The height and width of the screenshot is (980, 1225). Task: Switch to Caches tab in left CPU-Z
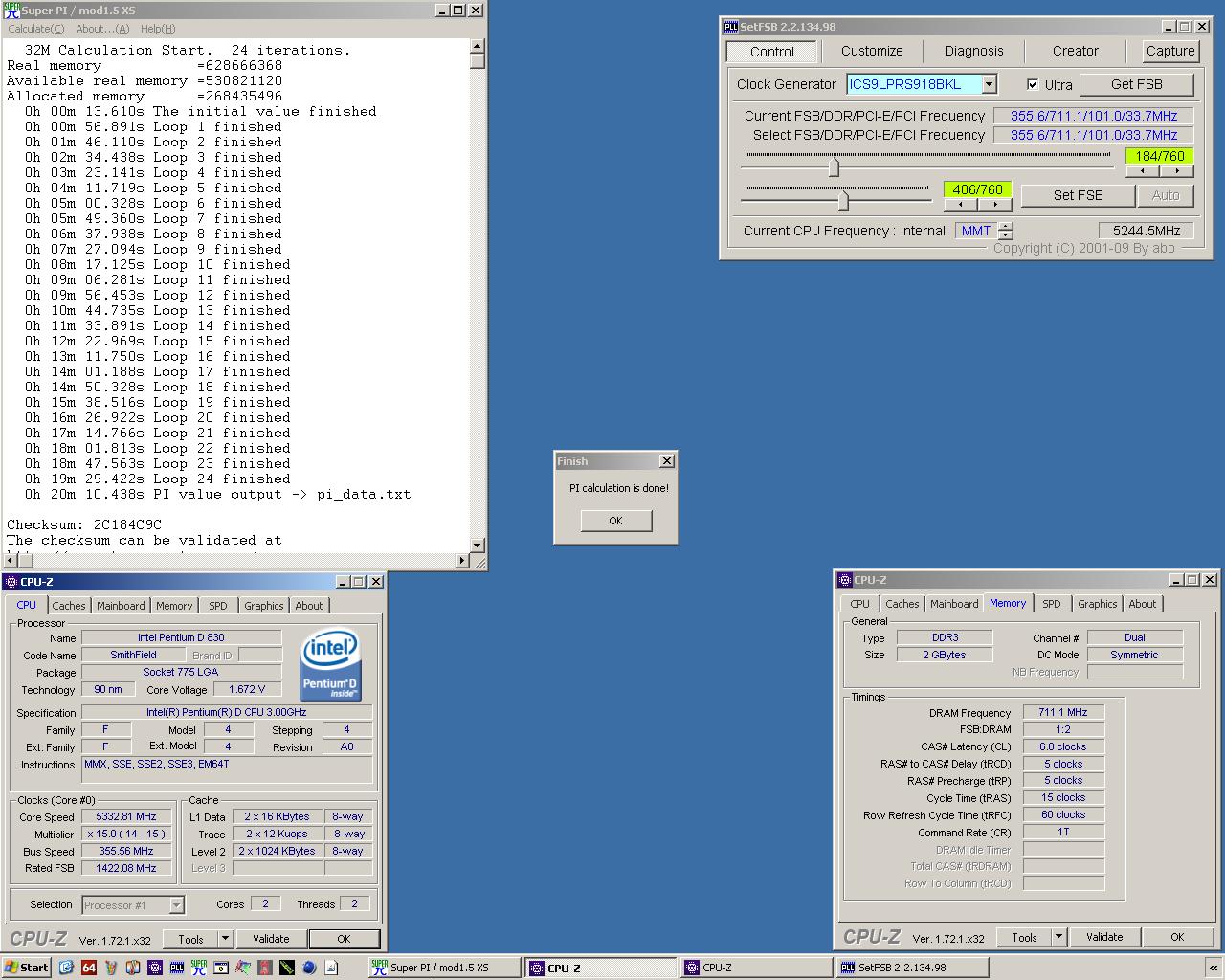69,606
